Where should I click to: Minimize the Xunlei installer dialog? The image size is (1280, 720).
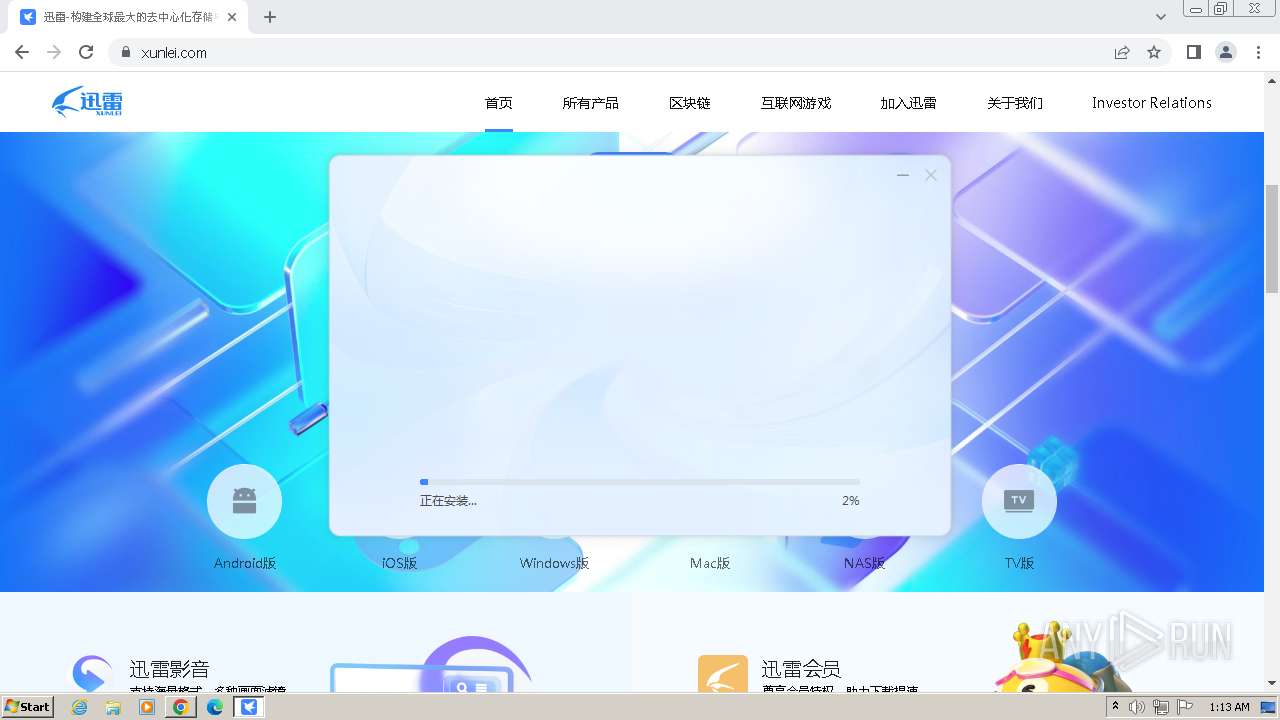(x=903, y=175)
